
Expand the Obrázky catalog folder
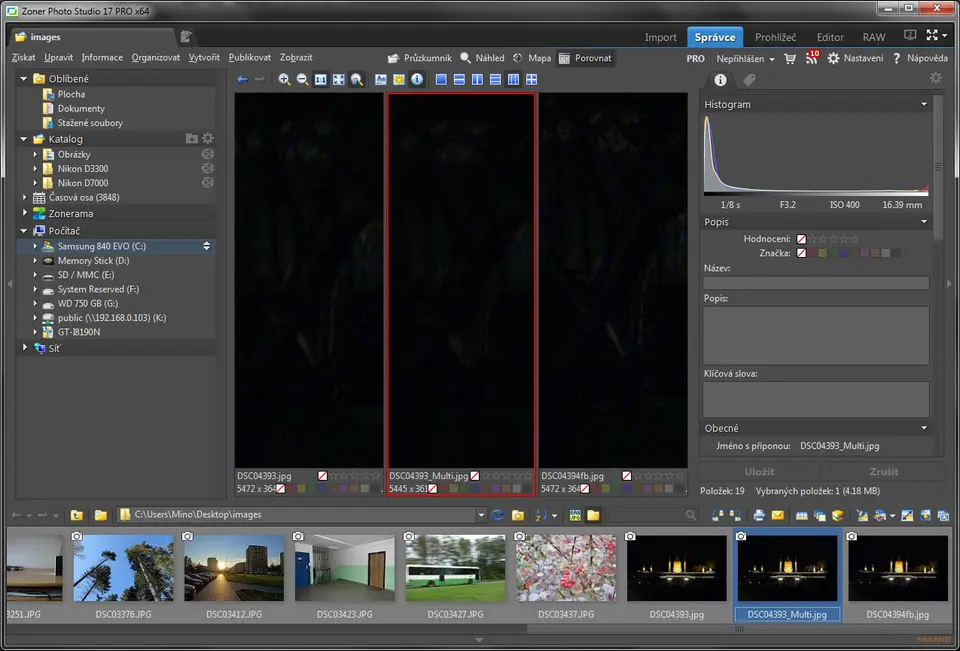35,155
